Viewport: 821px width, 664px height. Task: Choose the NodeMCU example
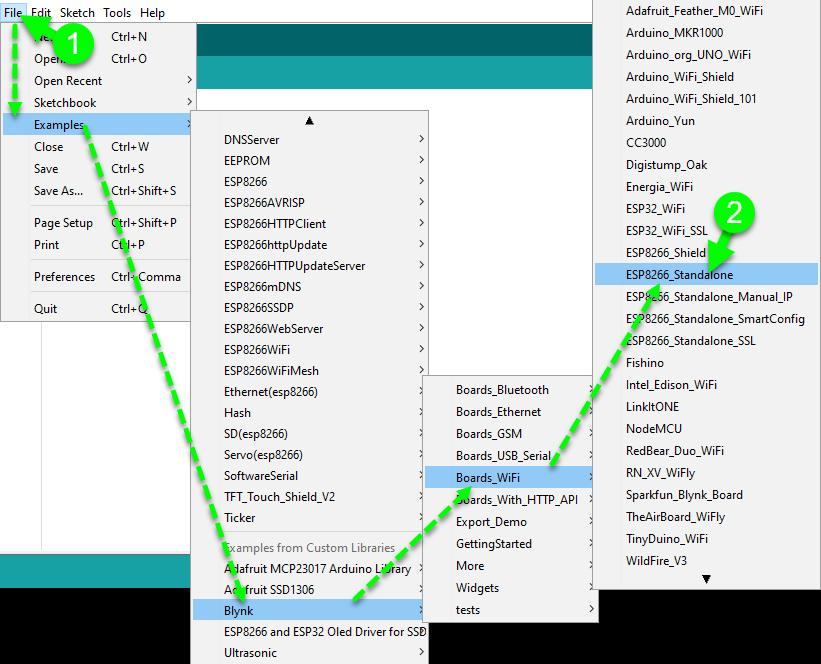pyautogui.click(x=706, y=428)
